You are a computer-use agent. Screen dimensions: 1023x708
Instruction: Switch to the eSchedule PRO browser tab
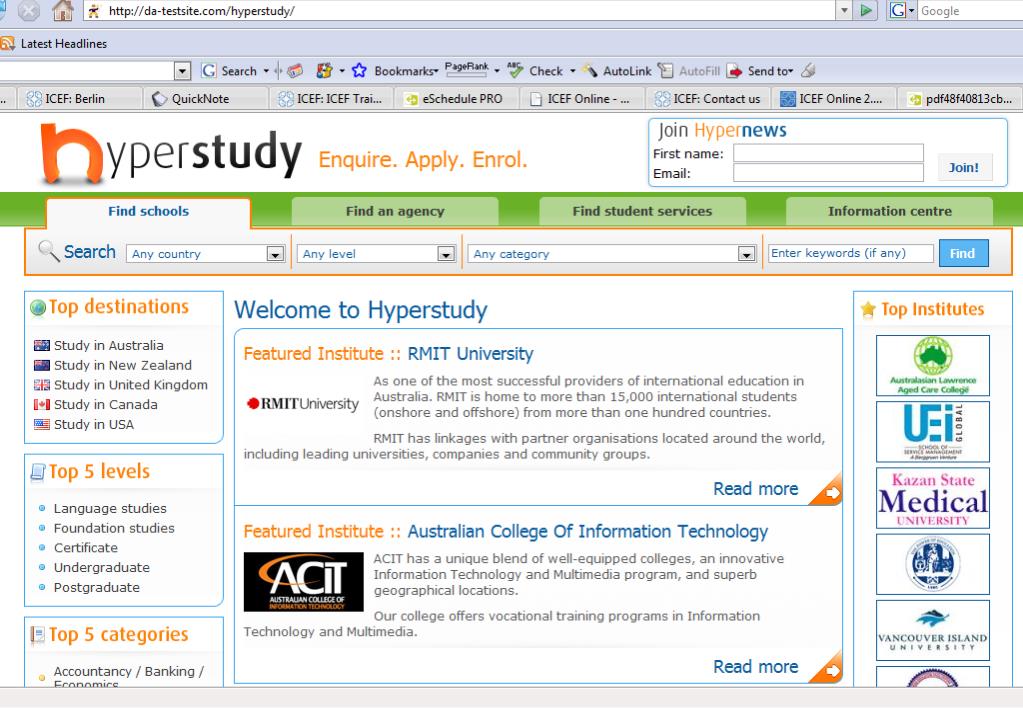coord(458,99)
